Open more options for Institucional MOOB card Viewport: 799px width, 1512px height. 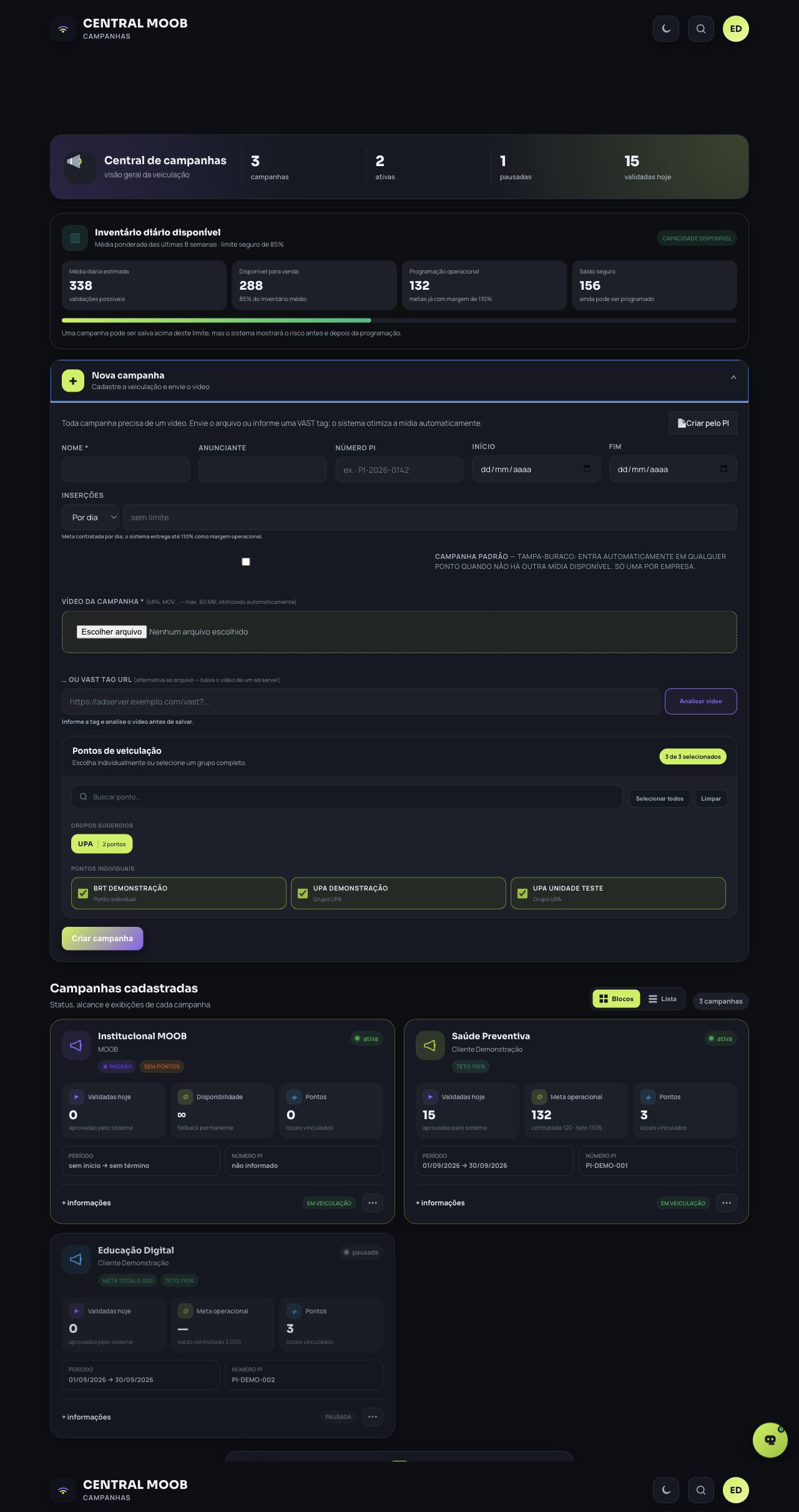(373, 1203)
